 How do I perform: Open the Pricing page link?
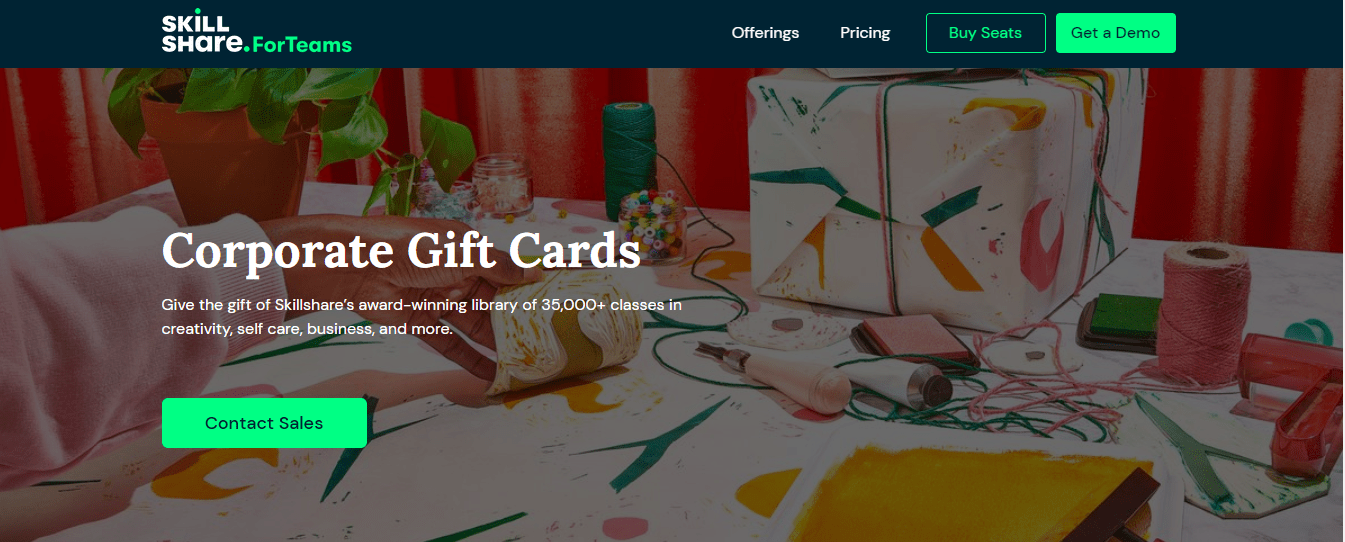(865, 33)
